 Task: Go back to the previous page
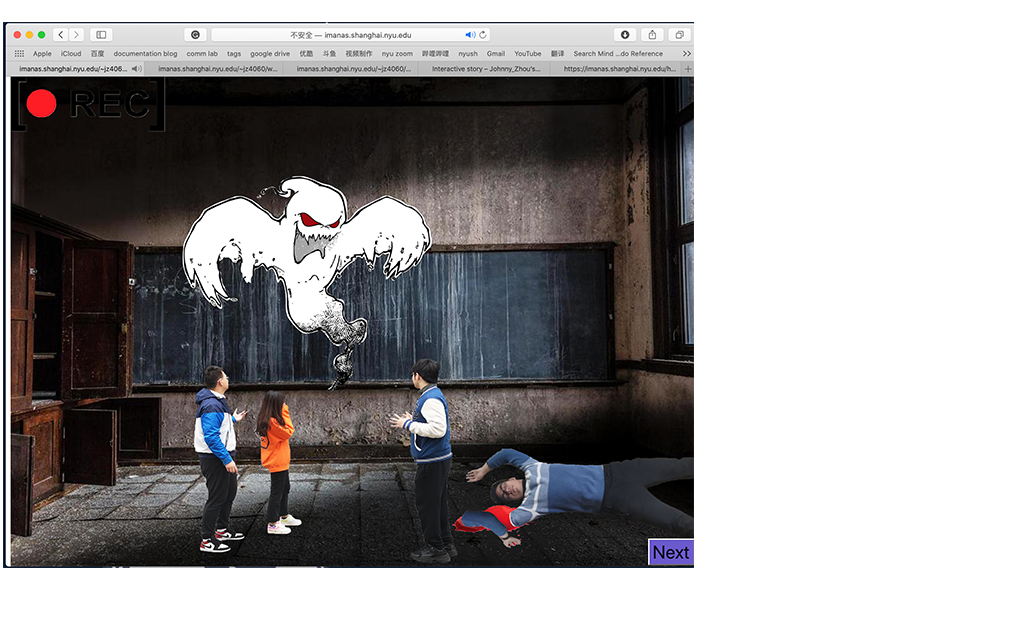point(60,35)
